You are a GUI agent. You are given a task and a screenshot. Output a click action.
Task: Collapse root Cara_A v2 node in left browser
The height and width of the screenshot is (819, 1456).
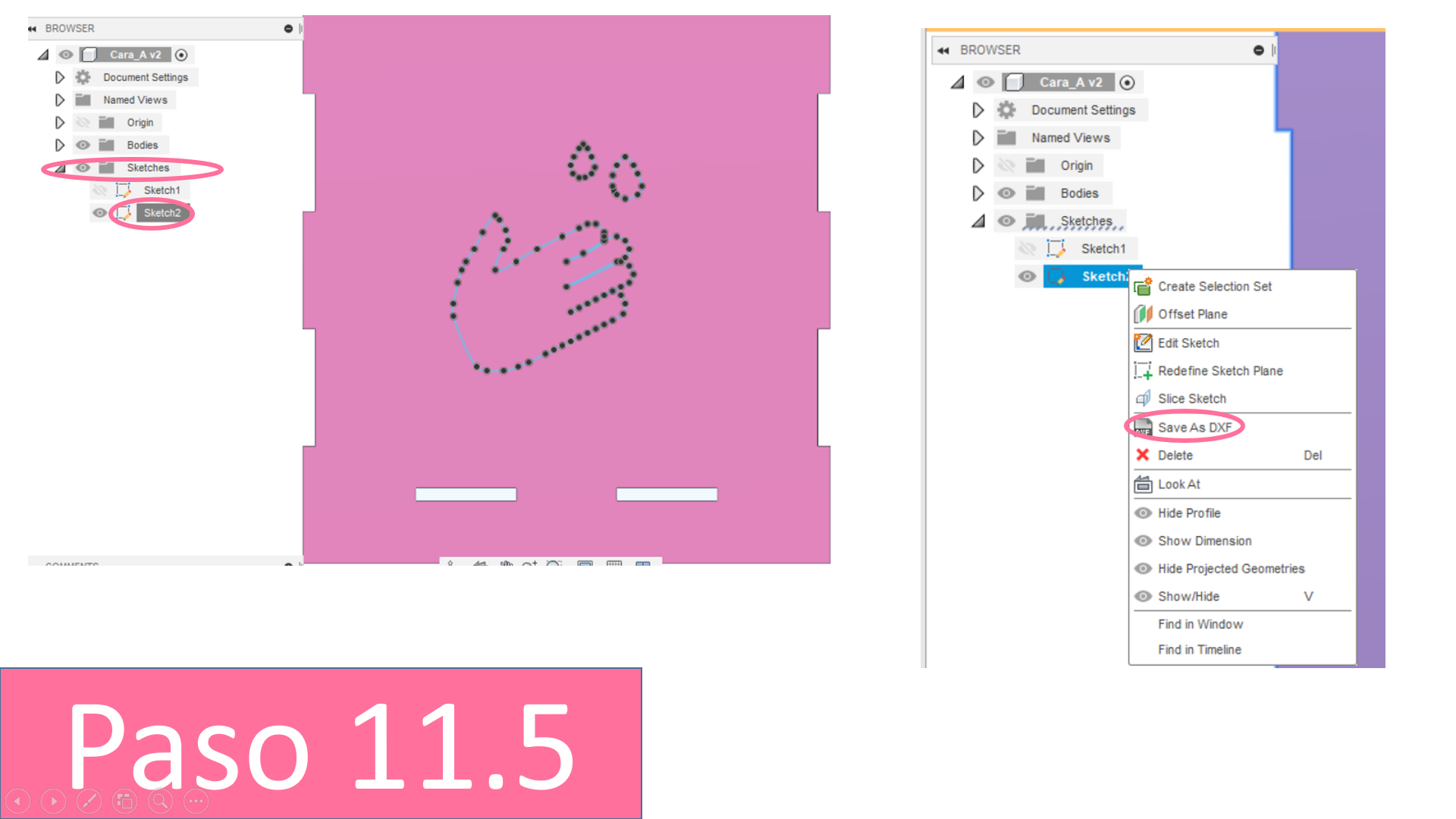[43, 55]
